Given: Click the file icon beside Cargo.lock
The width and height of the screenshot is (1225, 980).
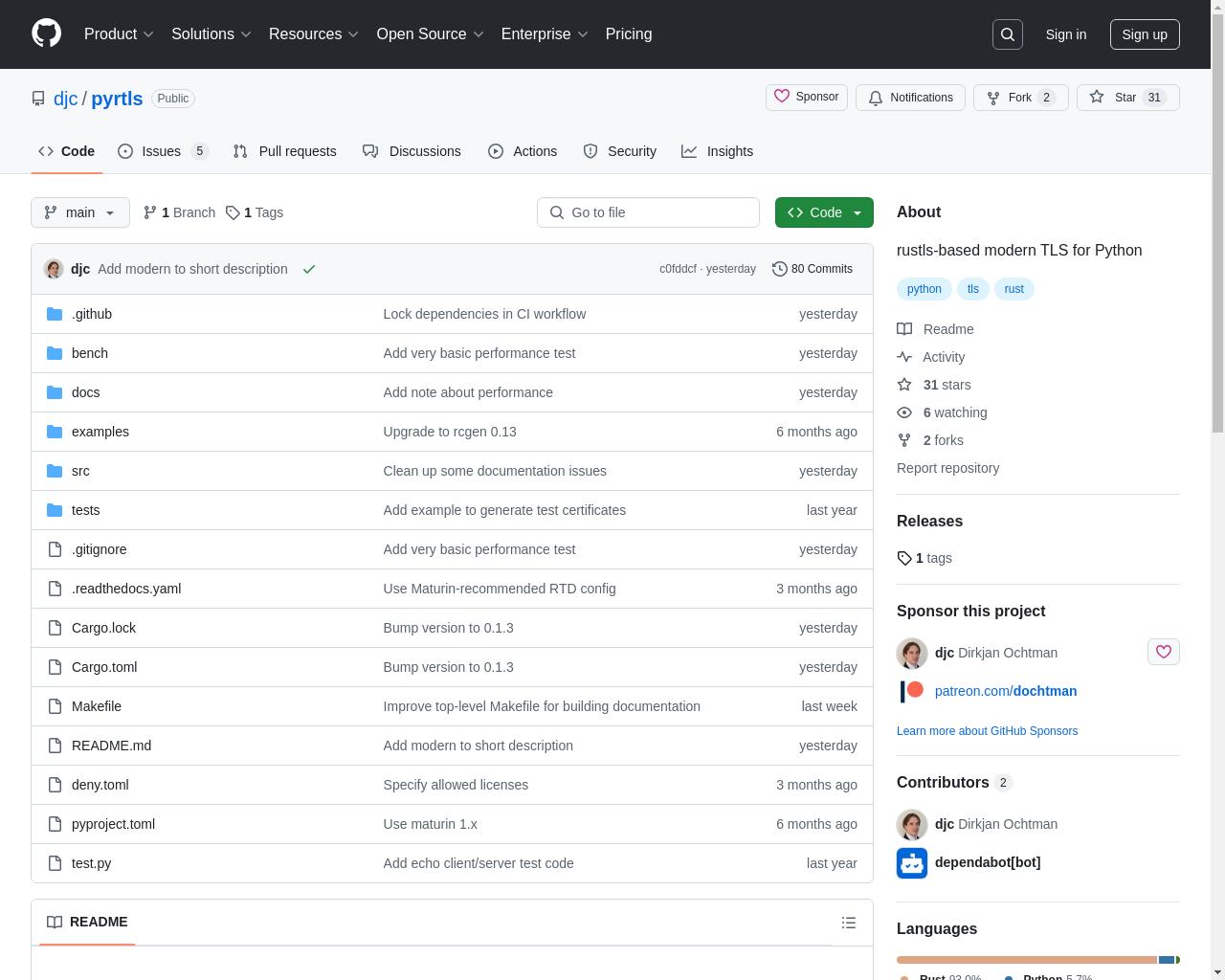Looking at the screenshot, I should 55,628.
